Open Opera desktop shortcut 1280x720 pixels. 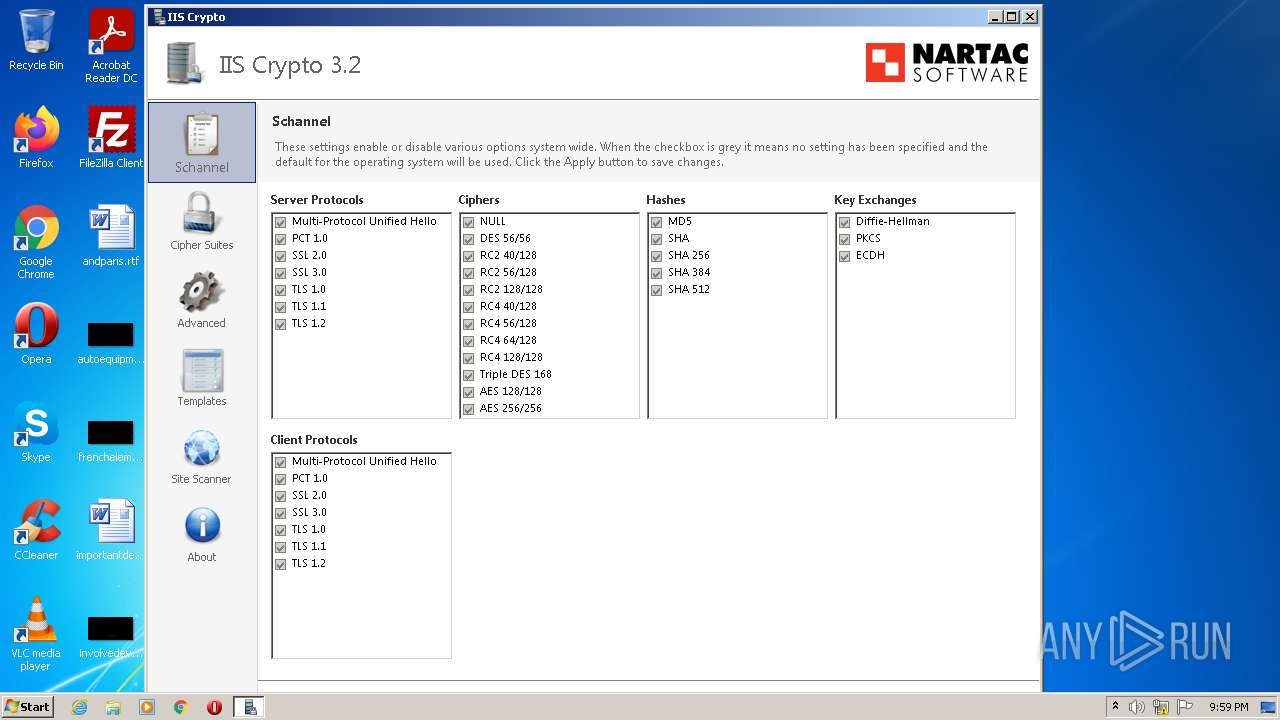point(36,334)
